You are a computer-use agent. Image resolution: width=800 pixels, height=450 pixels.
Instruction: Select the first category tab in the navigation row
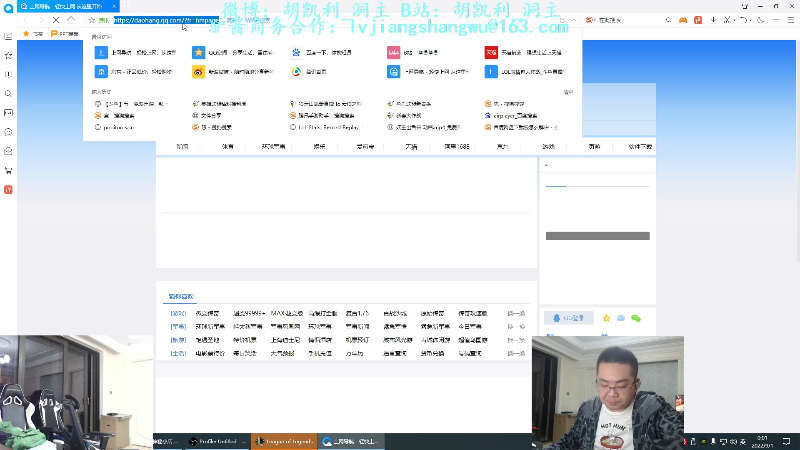click(182, 147)
